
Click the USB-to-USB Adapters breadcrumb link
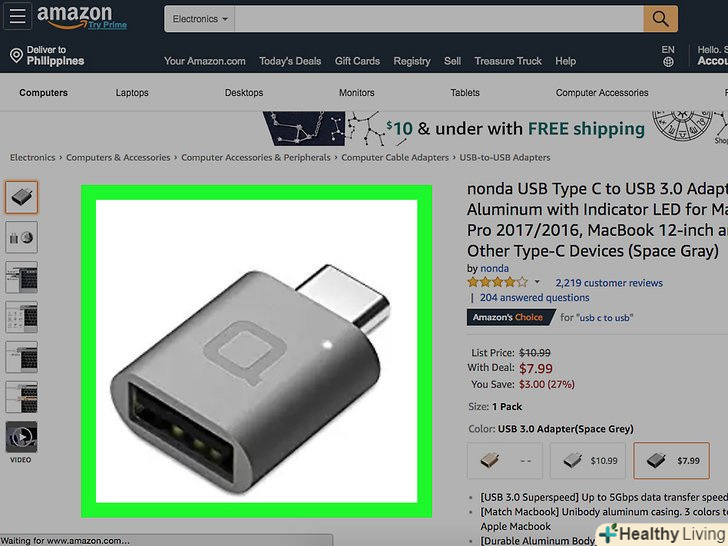tap(505, 157)
